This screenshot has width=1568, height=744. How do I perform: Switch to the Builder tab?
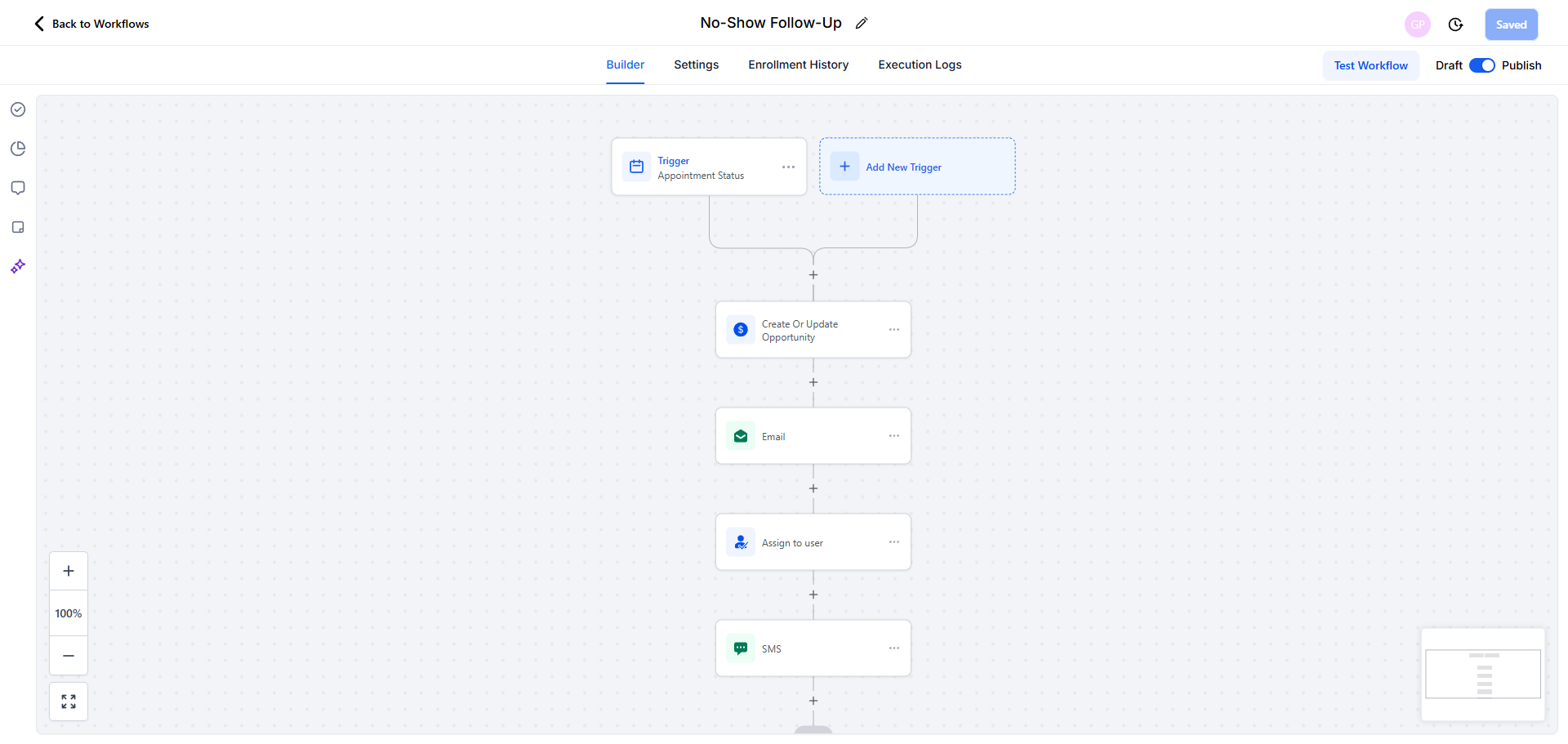[626, 65]
